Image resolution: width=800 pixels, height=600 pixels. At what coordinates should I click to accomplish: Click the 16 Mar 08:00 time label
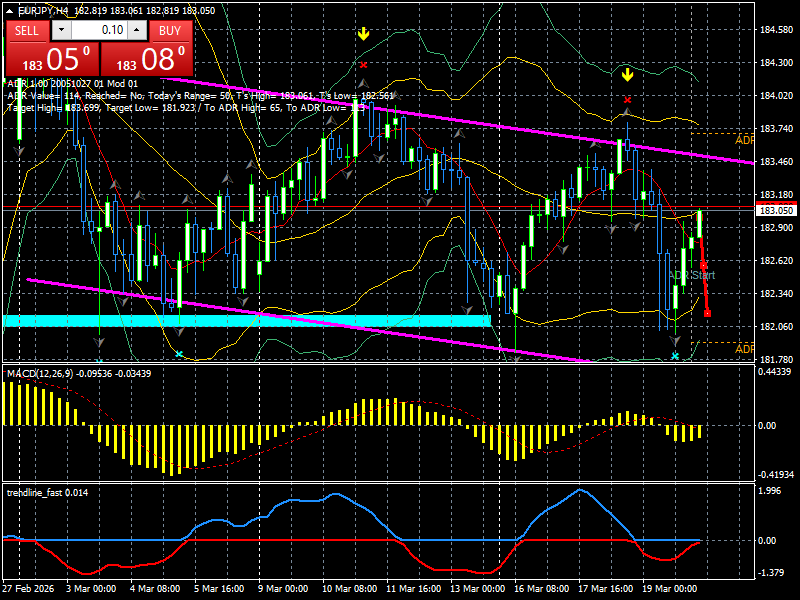click(x=541, y=588)
